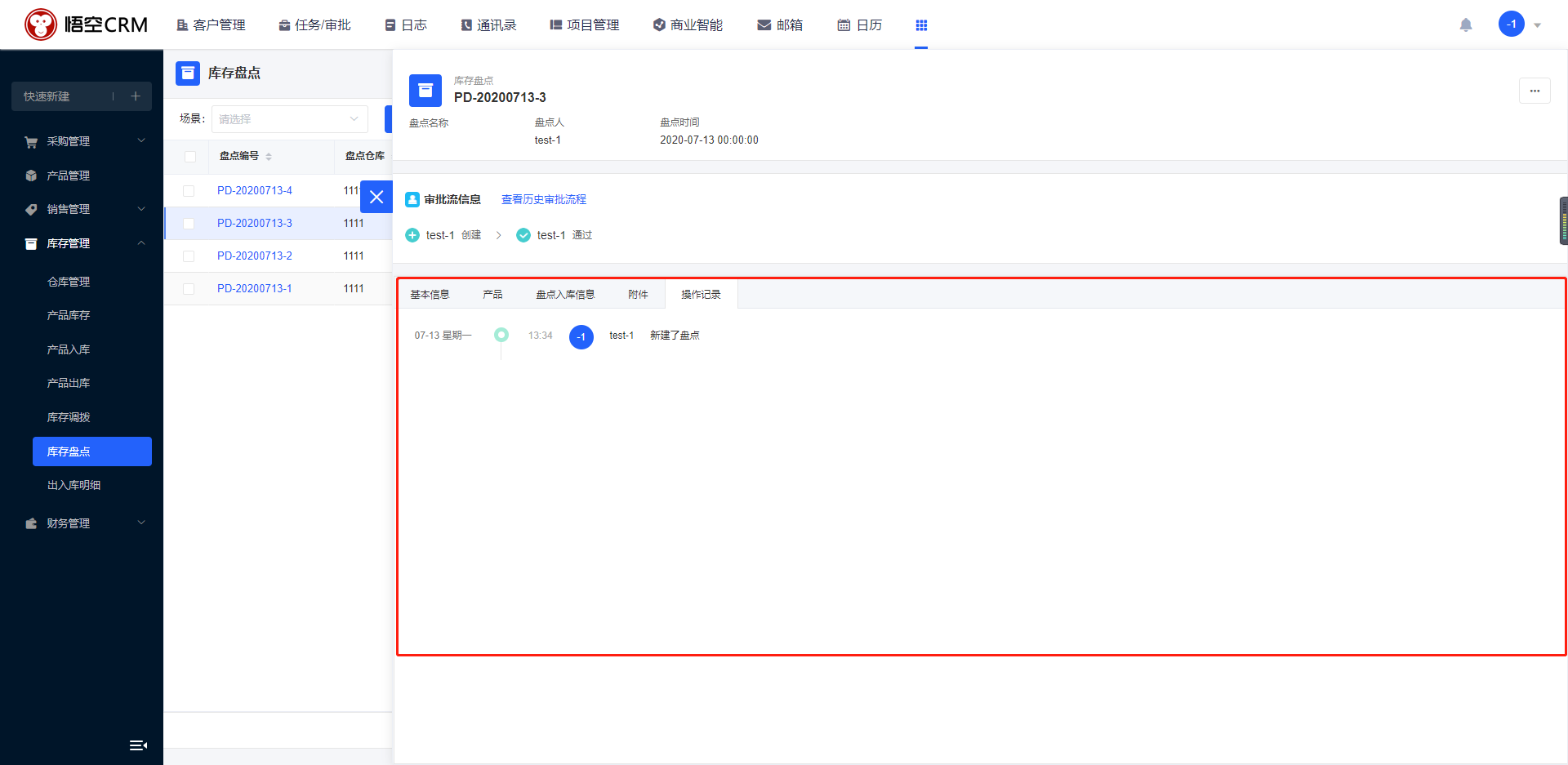Check the box for PD-20200713-1
This screenshot has width=1568, height=765.
tap(189, 289)
